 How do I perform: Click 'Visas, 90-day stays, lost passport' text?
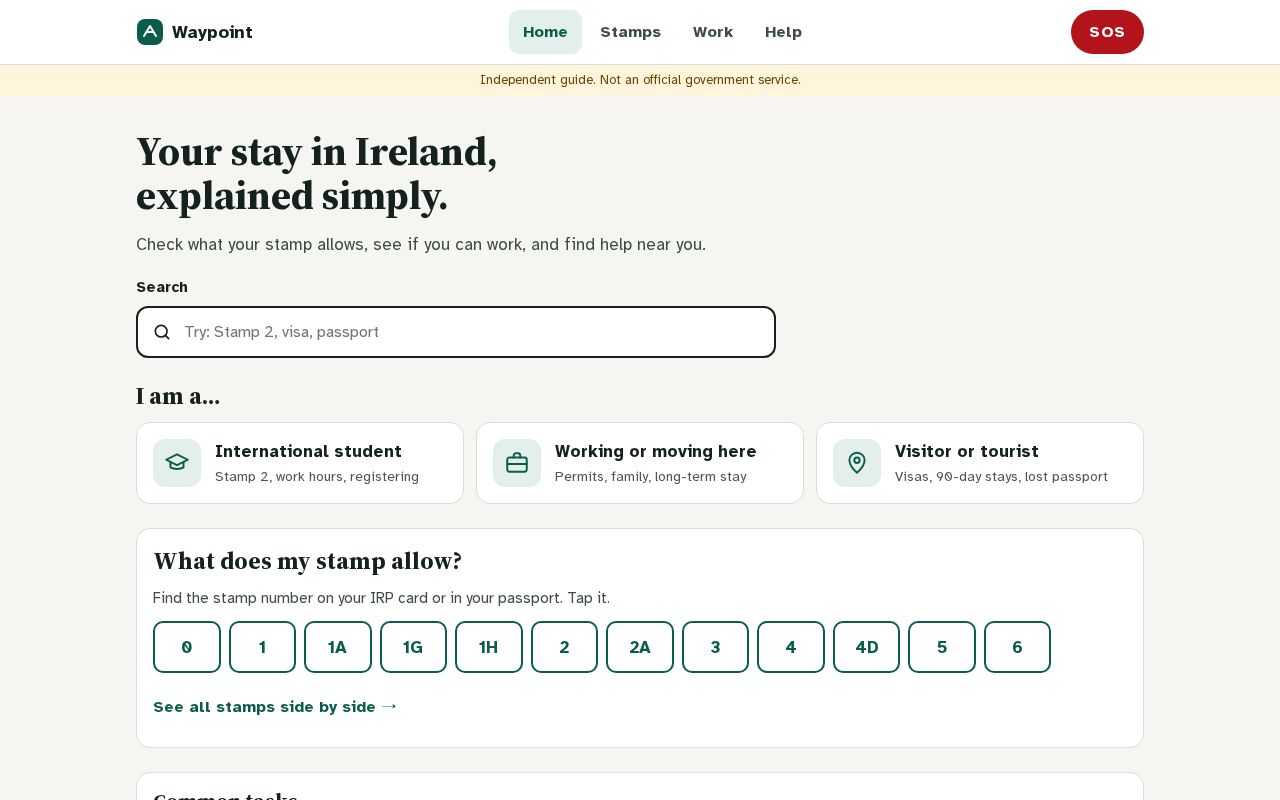[x=1001, y=477]
